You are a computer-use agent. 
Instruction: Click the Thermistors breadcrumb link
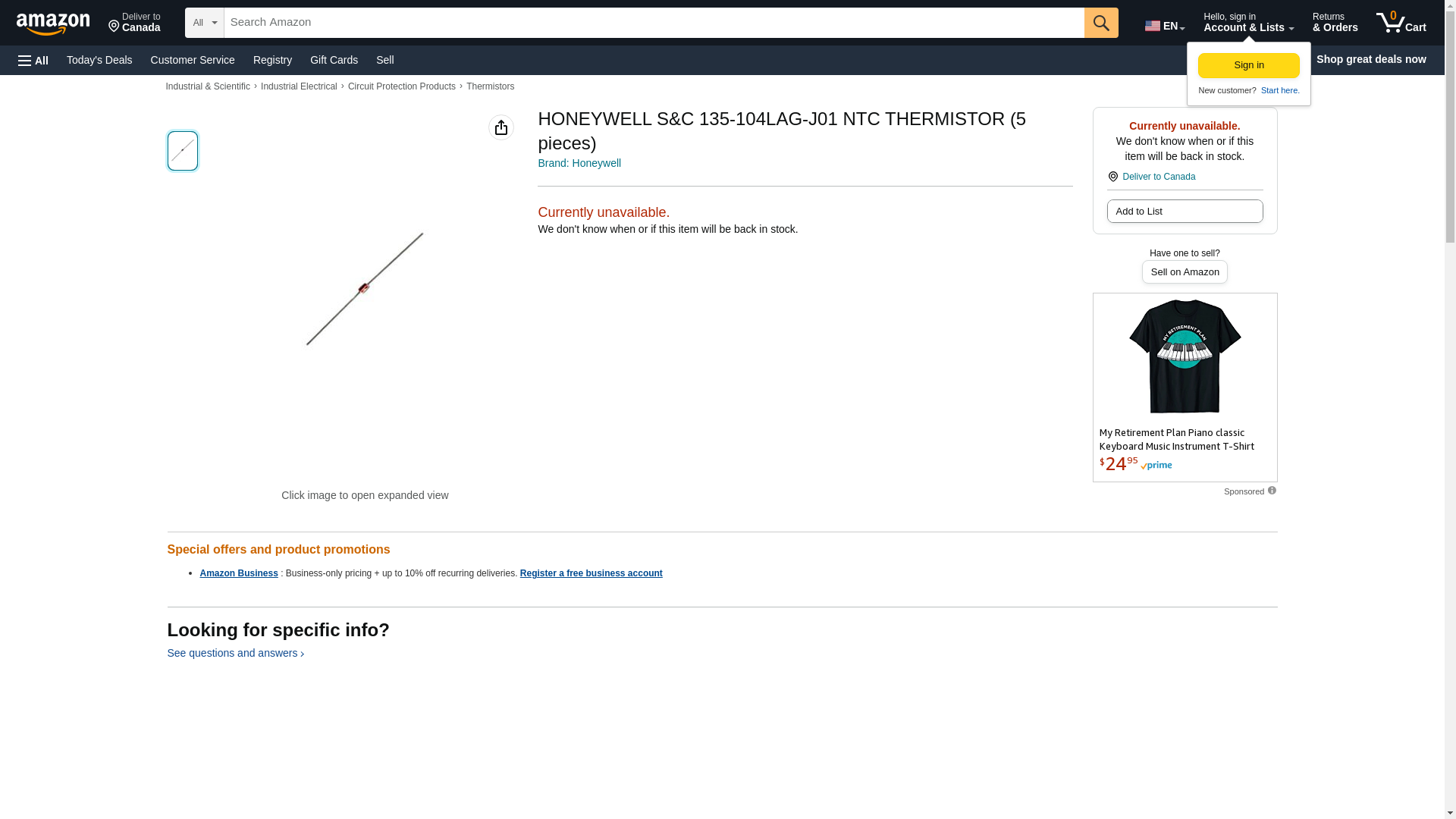click(x=490, y=86)
